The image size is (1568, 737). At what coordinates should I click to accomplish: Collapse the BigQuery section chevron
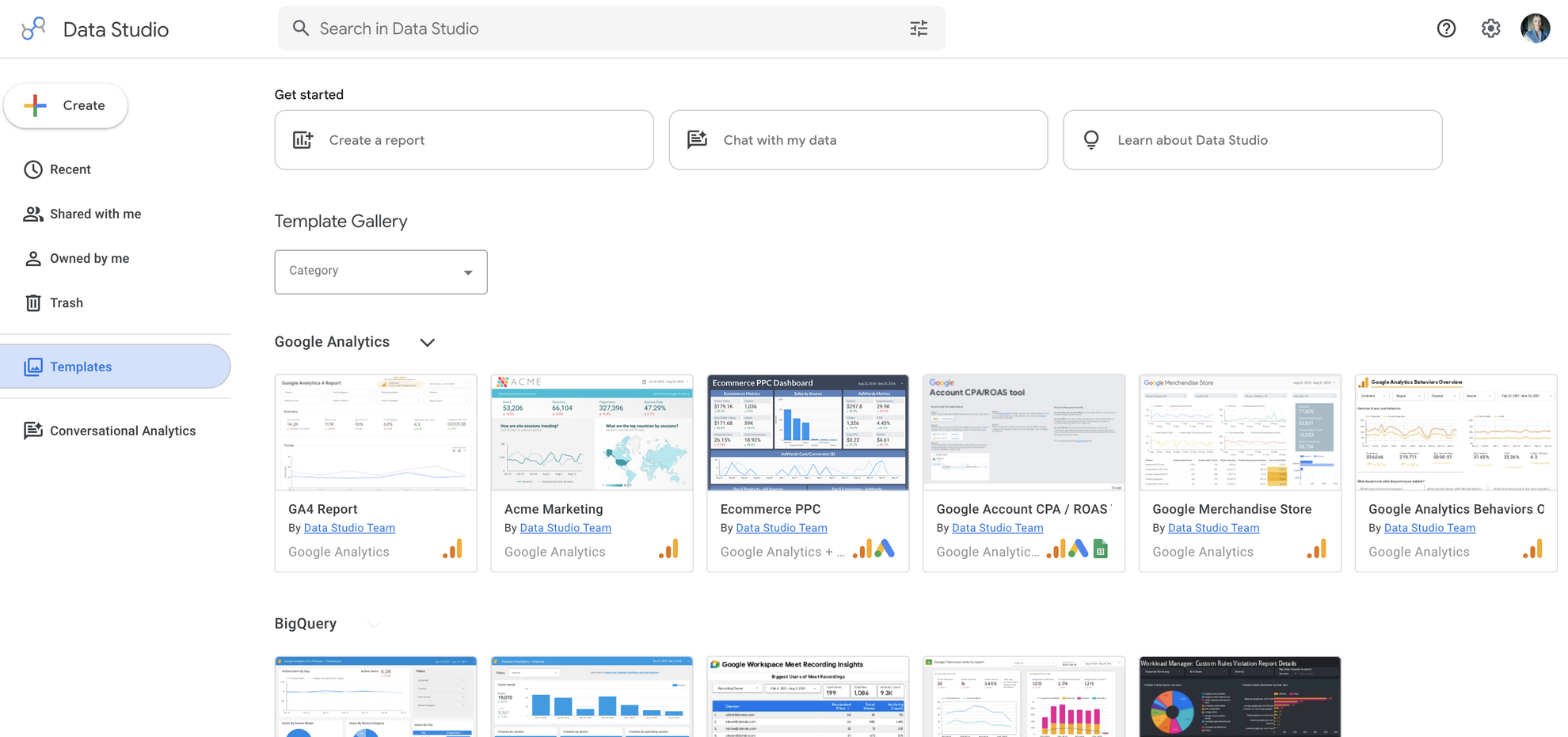coord(374,625)
